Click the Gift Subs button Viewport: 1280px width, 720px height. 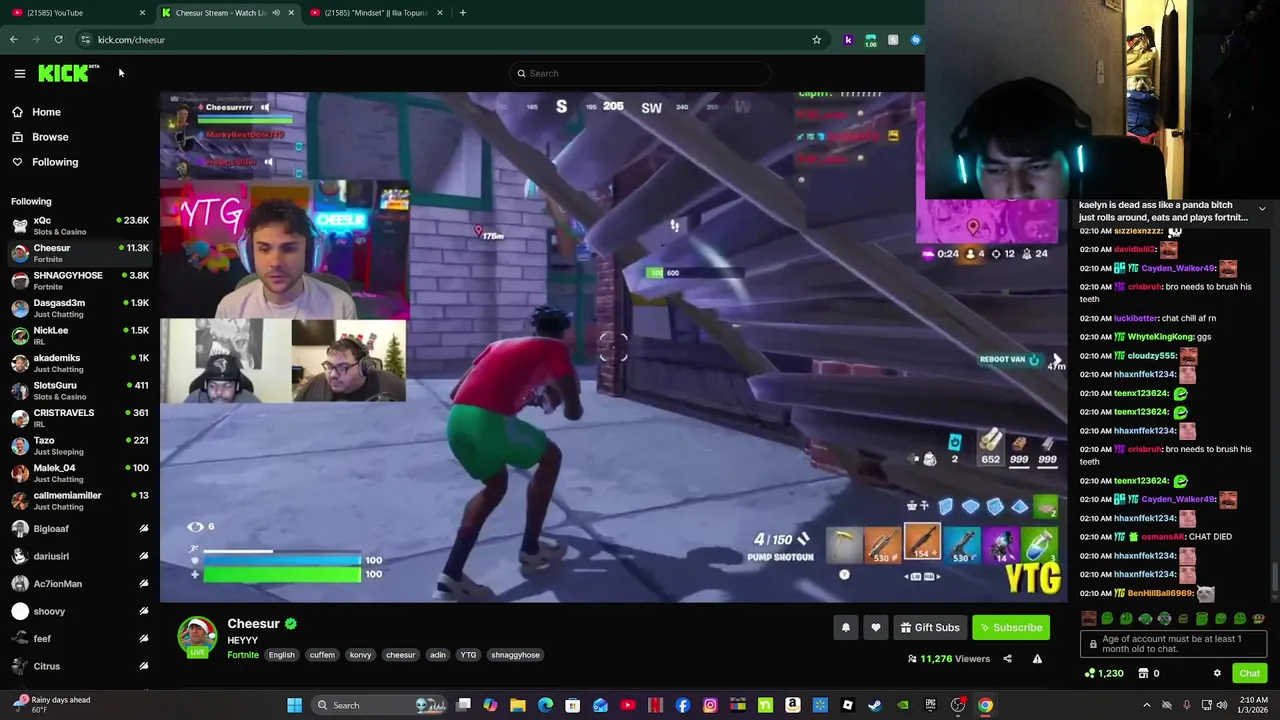pyautogui.click(x=930, y=628)
